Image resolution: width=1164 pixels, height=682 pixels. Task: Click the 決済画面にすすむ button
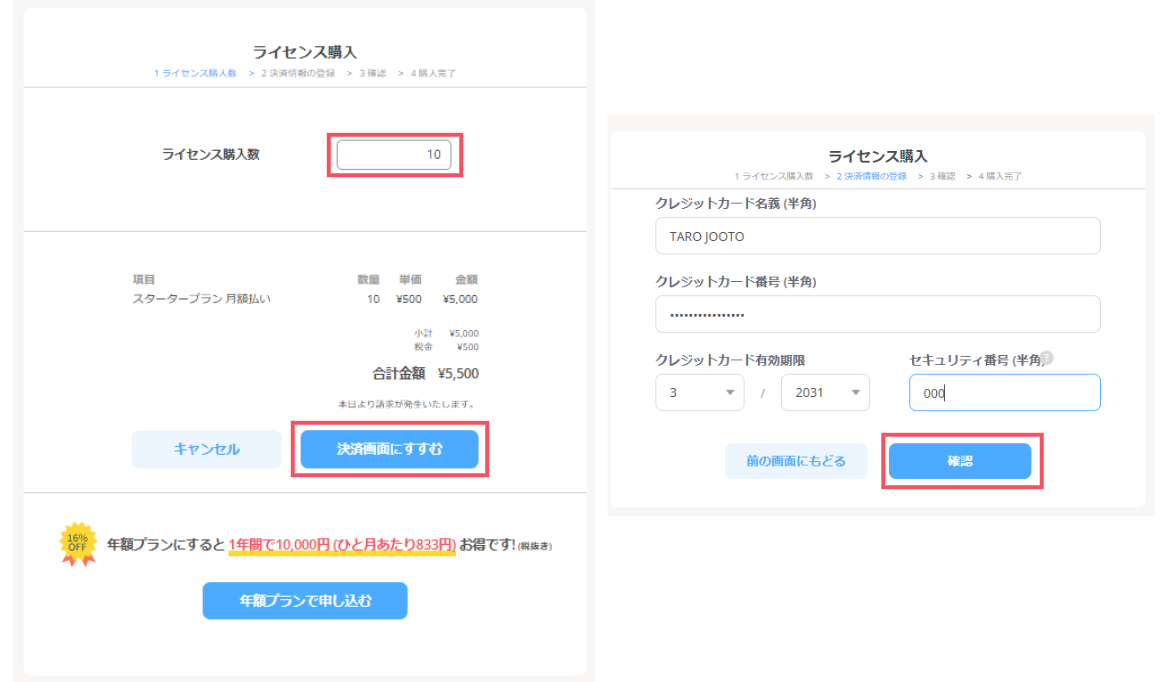(389, 449)
